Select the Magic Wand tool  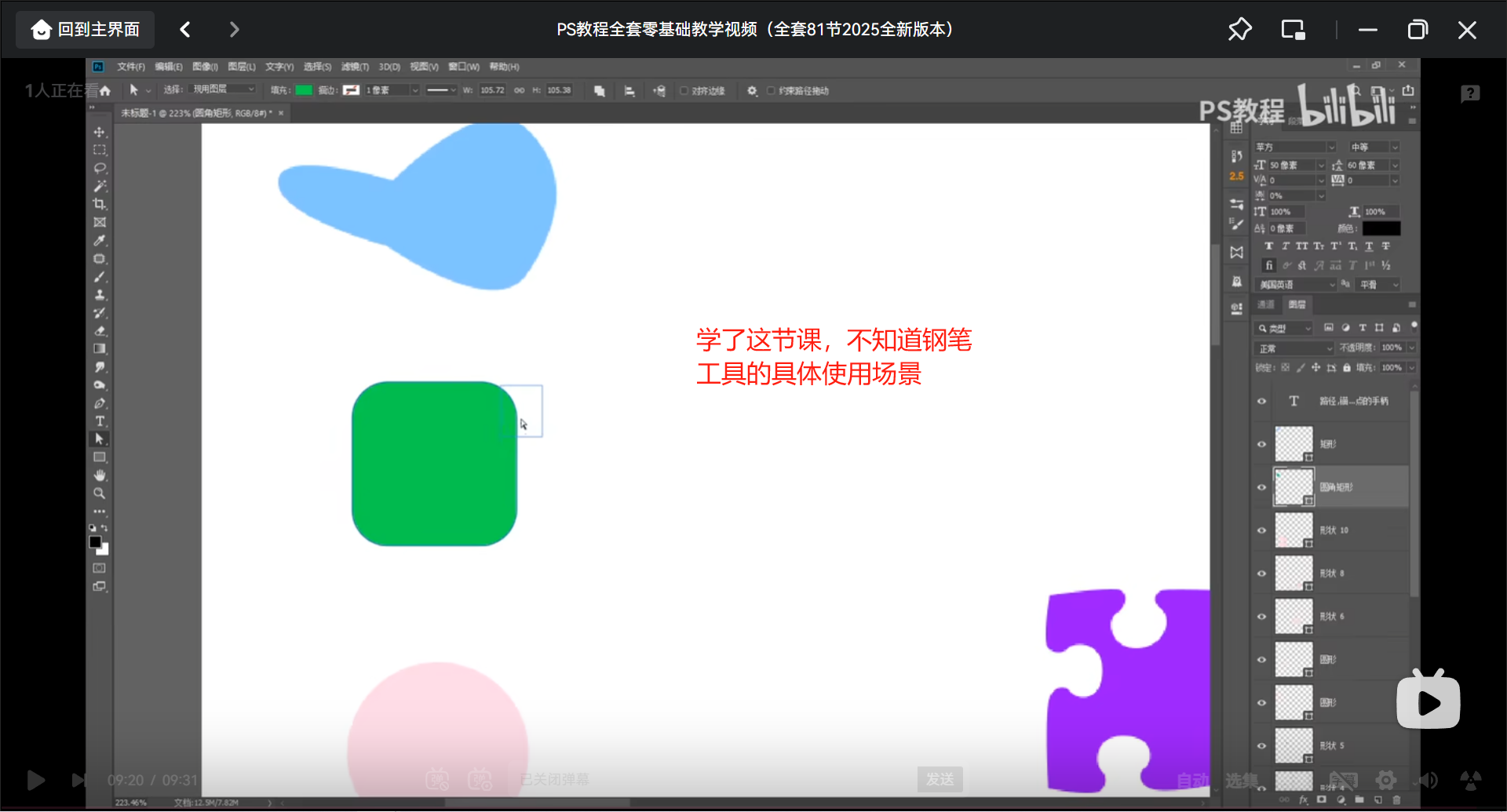coord(100,186)
